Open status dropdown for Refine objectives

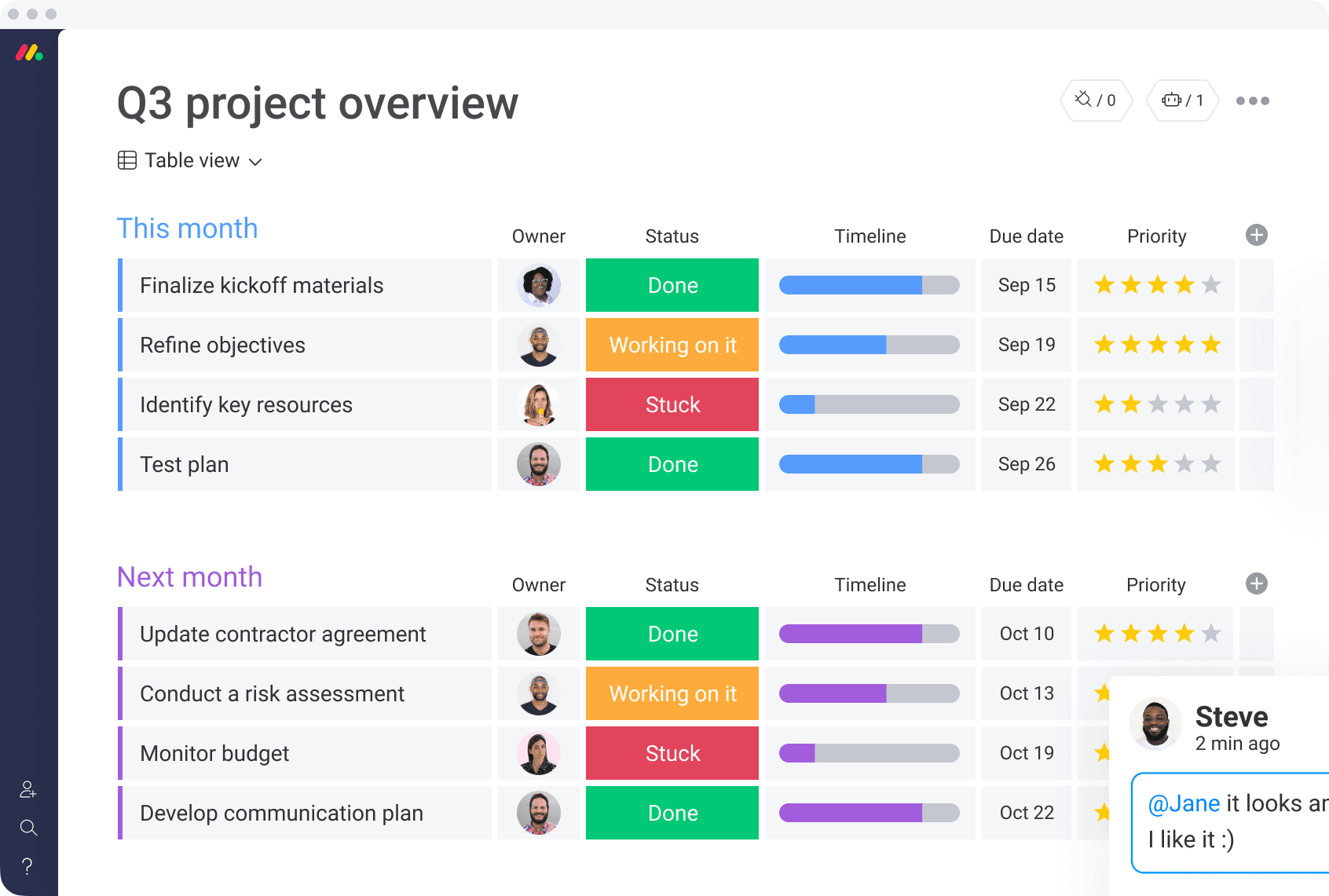[x=672, y=345]
